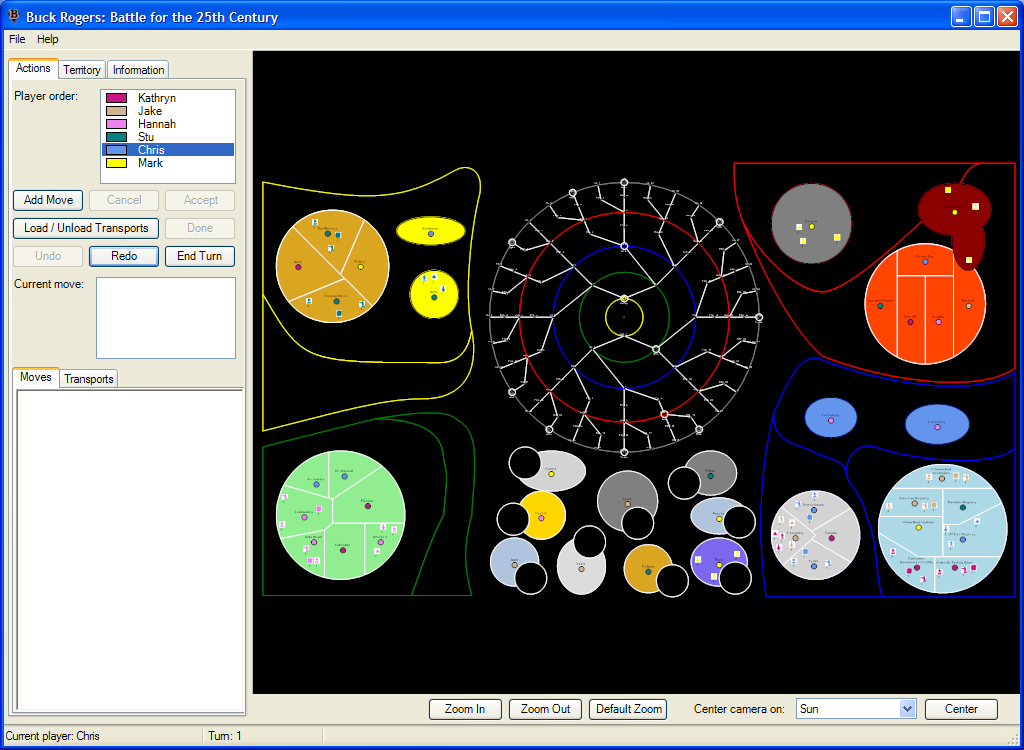Select the yellow dot in Aurora asteroid
The height and width of the screenshot is (750, 1024).
point(551,474)
